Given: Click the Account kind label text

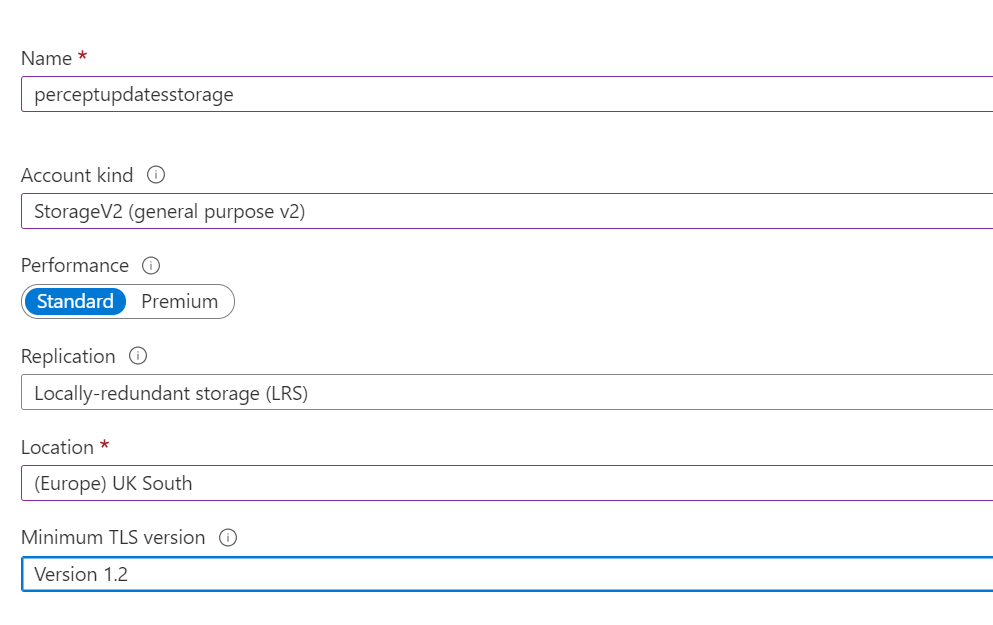Looking at the screenshot, I should (x=77, y=175).
